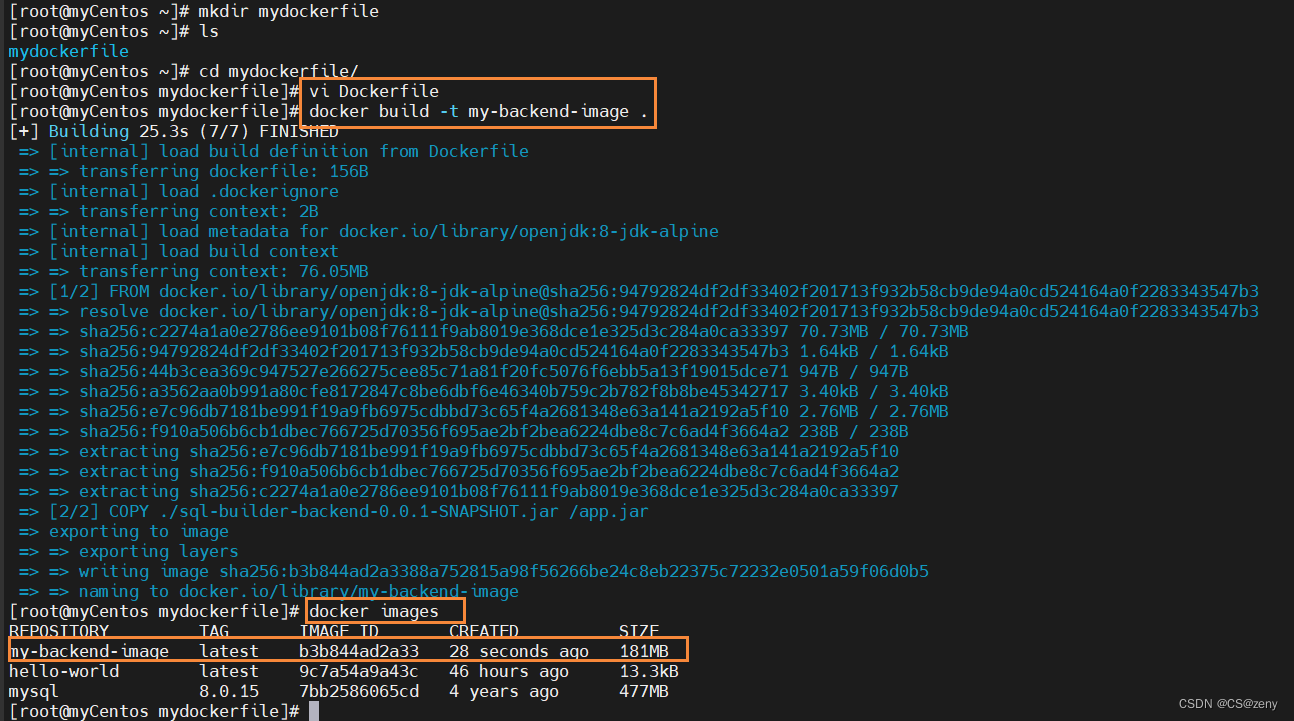Click the 'docker images' command

[x=374, y=611]
